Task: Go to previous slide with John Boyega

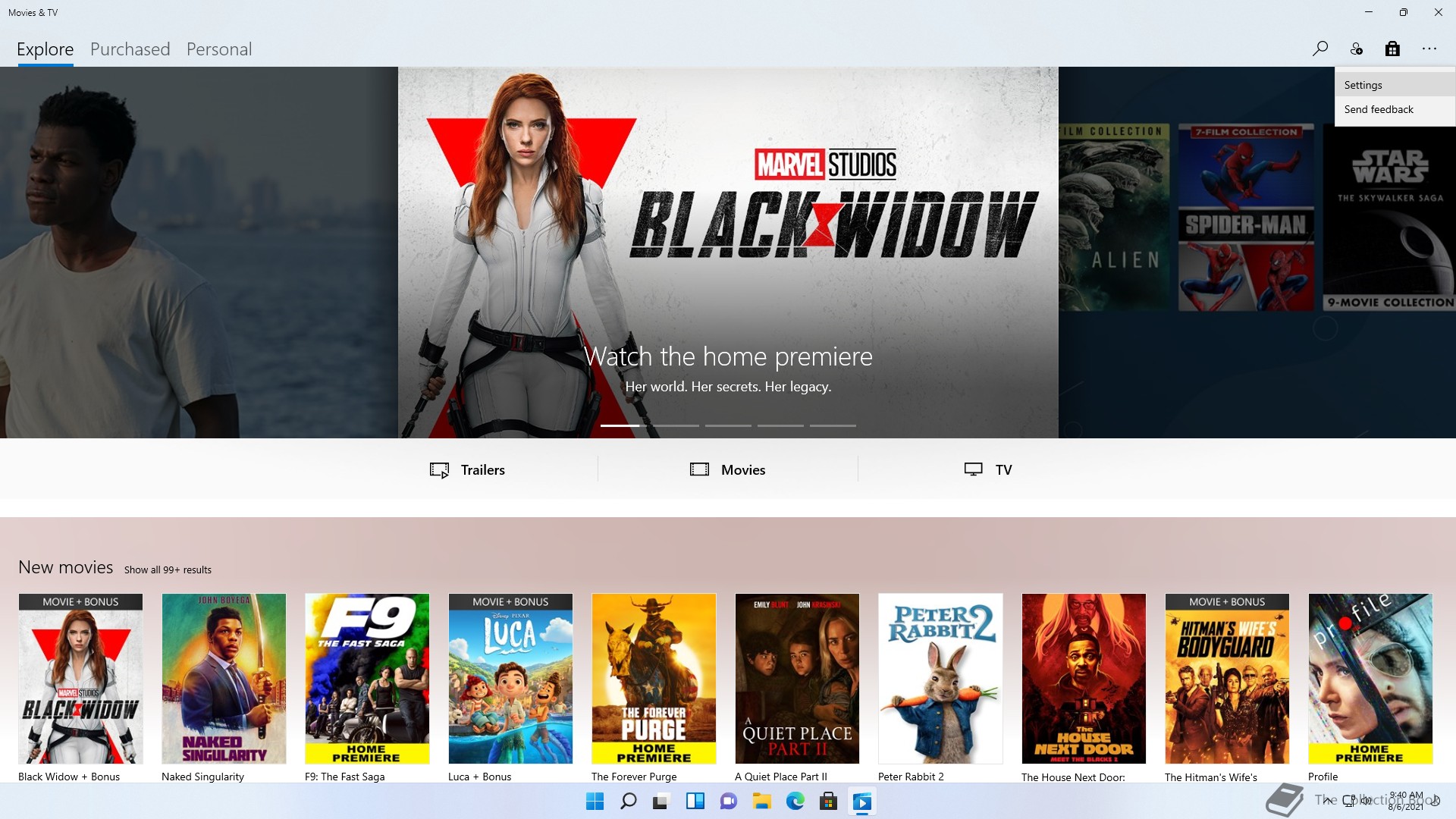Action: 199,253
